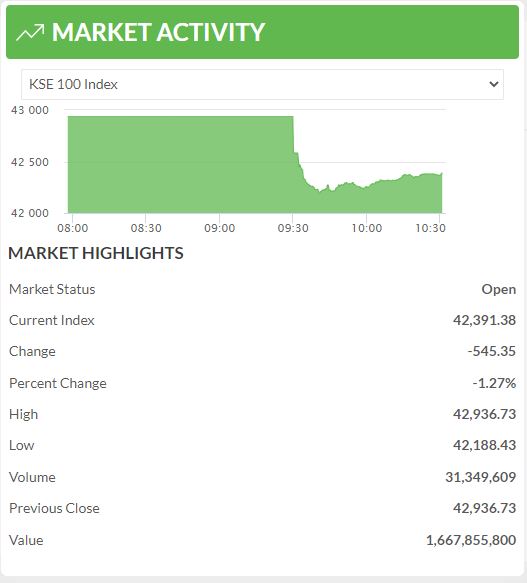Image resolution: width=527 pixels, height=583 pixels.
Task: Open the KSE 100 Index dropdown
Action: pyautogui.click(x=263, y=84)
